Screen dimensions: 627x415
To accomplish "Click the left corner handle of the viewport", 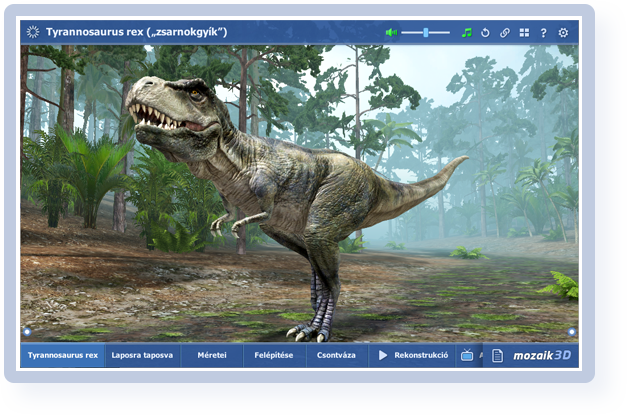I will [27, 331].
